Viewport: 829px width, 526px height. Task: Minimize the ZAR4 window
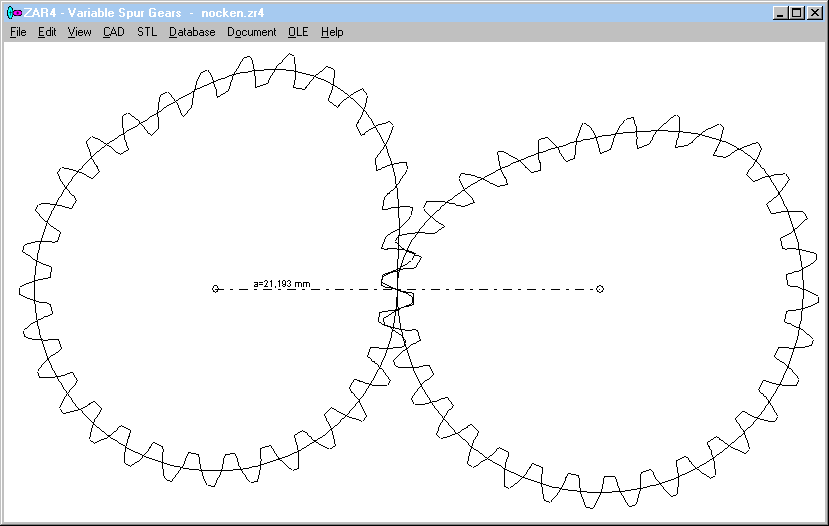click(x=781, y=13)
